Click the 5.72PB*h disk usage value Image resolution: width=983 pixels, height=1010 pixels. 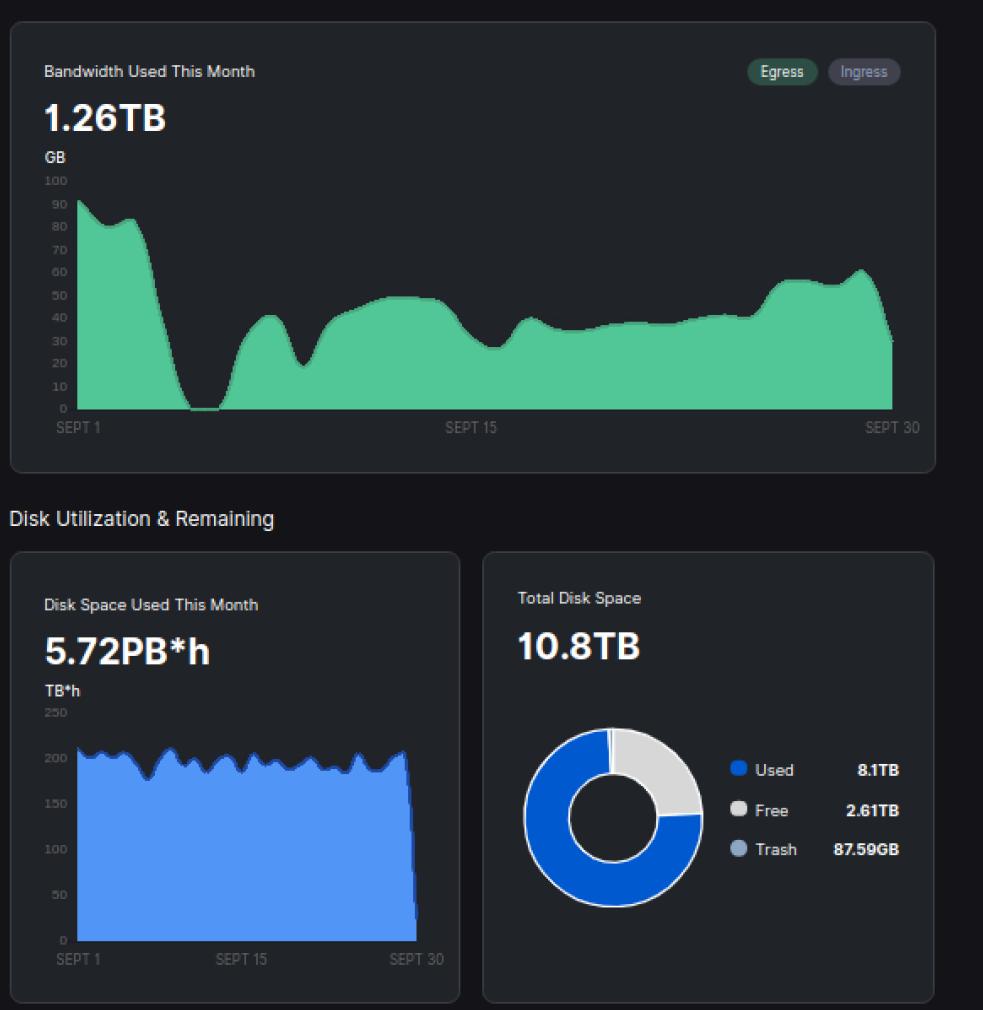pyautogui.click(x=127, y=651)
